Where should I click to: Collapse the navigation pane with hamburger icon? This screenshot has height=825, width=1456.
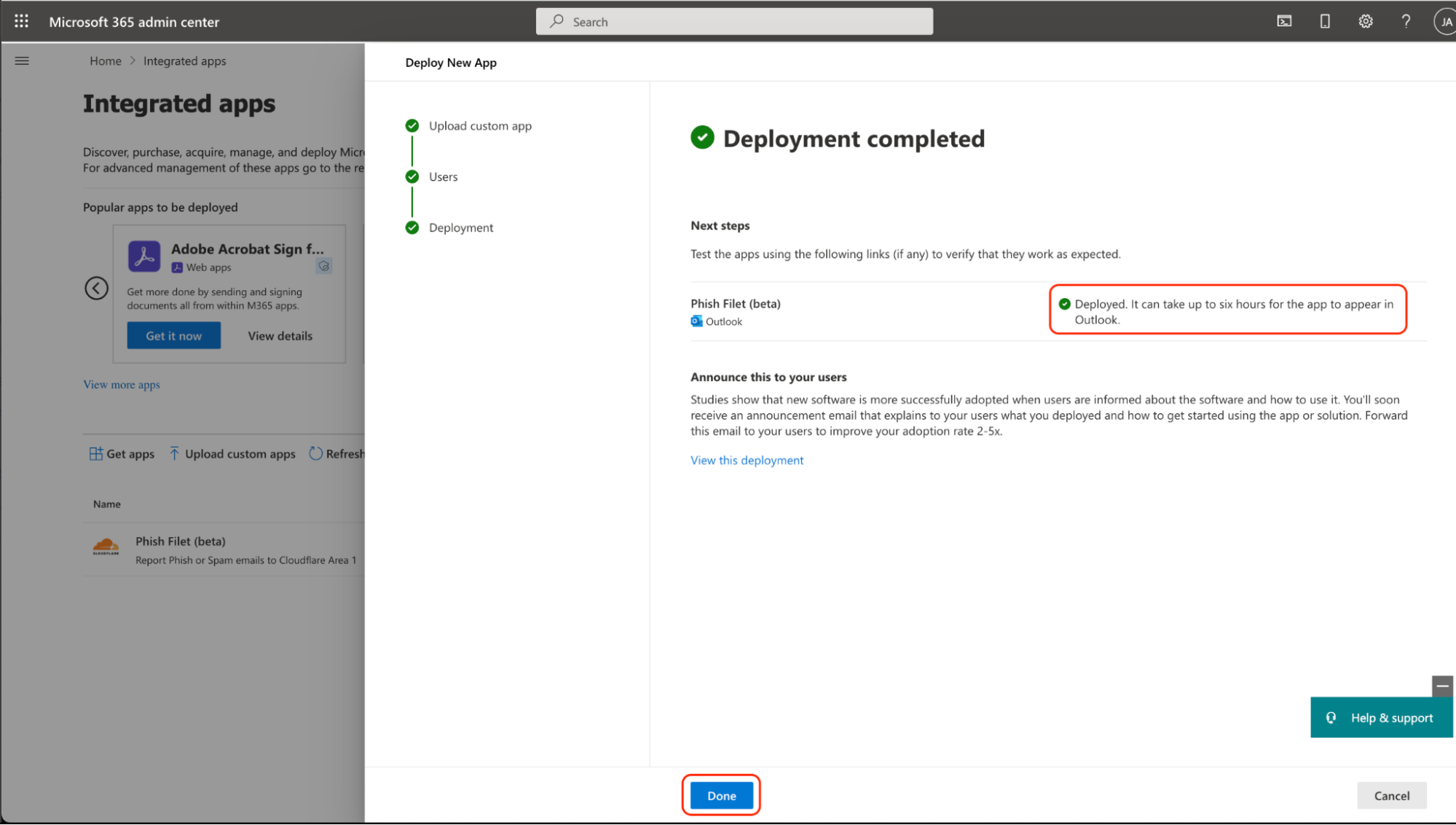(21, 60)
